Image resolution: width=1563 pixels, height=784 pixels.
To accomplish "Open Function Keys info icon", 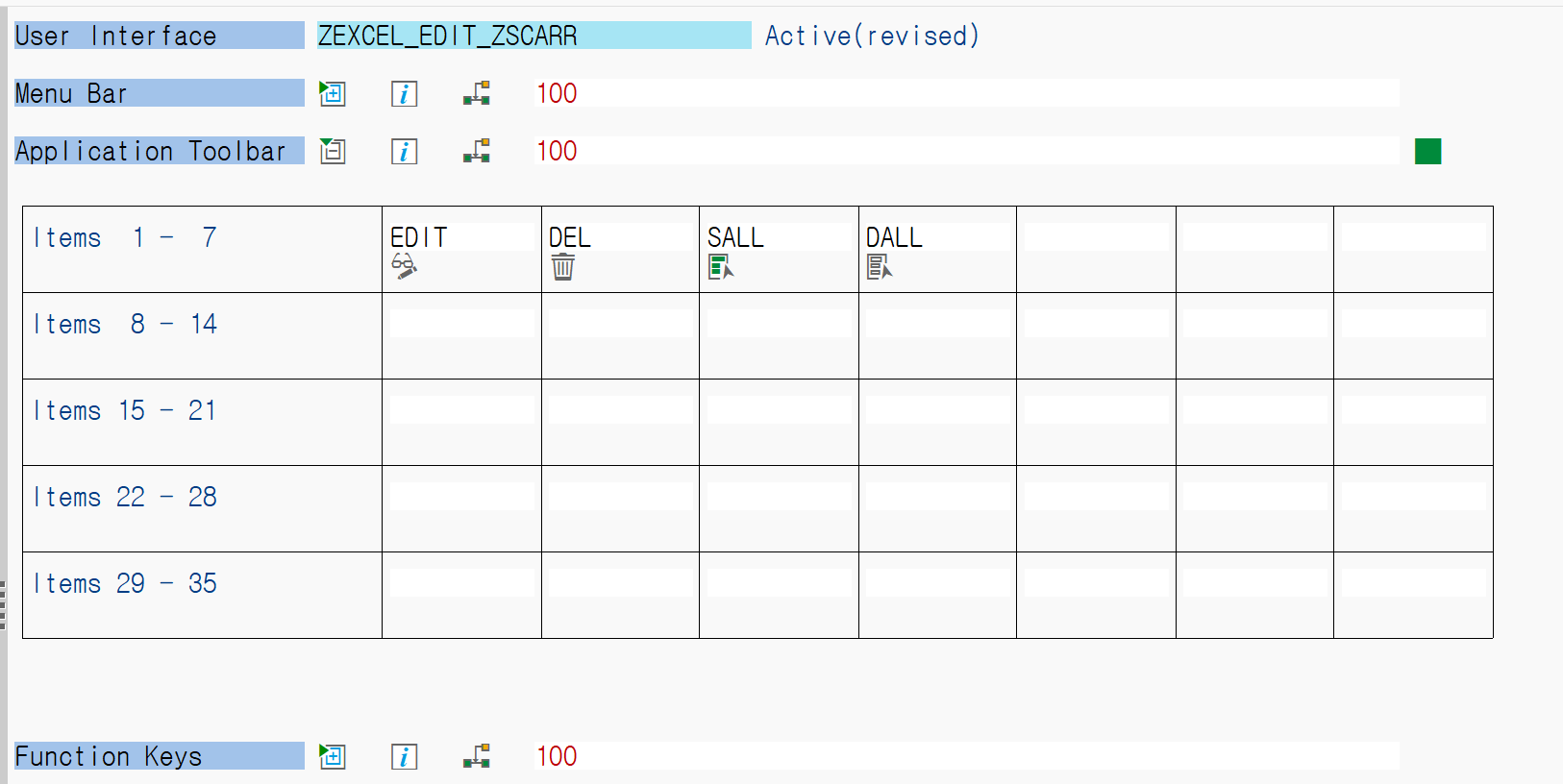I will coord(404,756).
